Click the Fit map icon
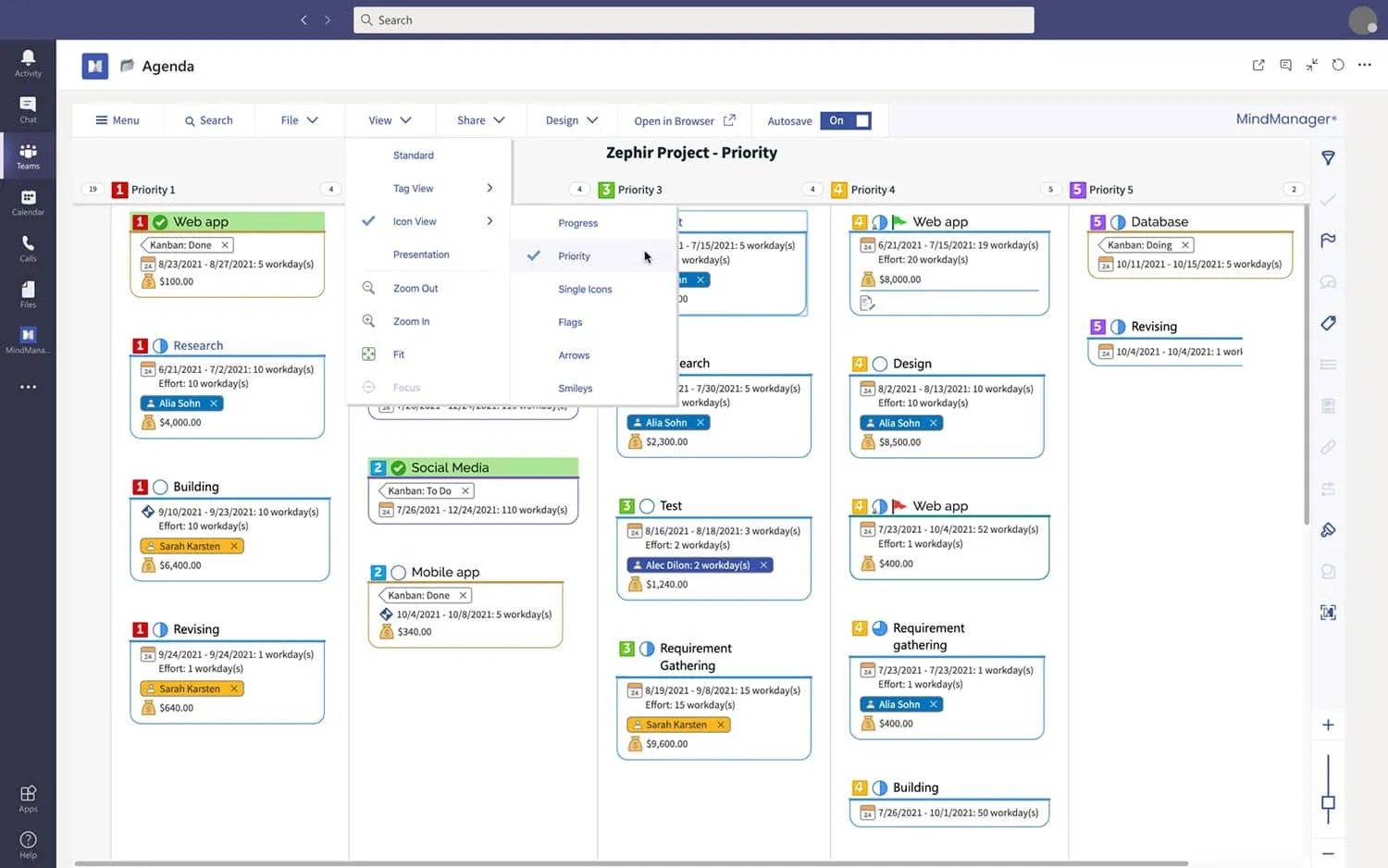 click(x=368, y=354)
